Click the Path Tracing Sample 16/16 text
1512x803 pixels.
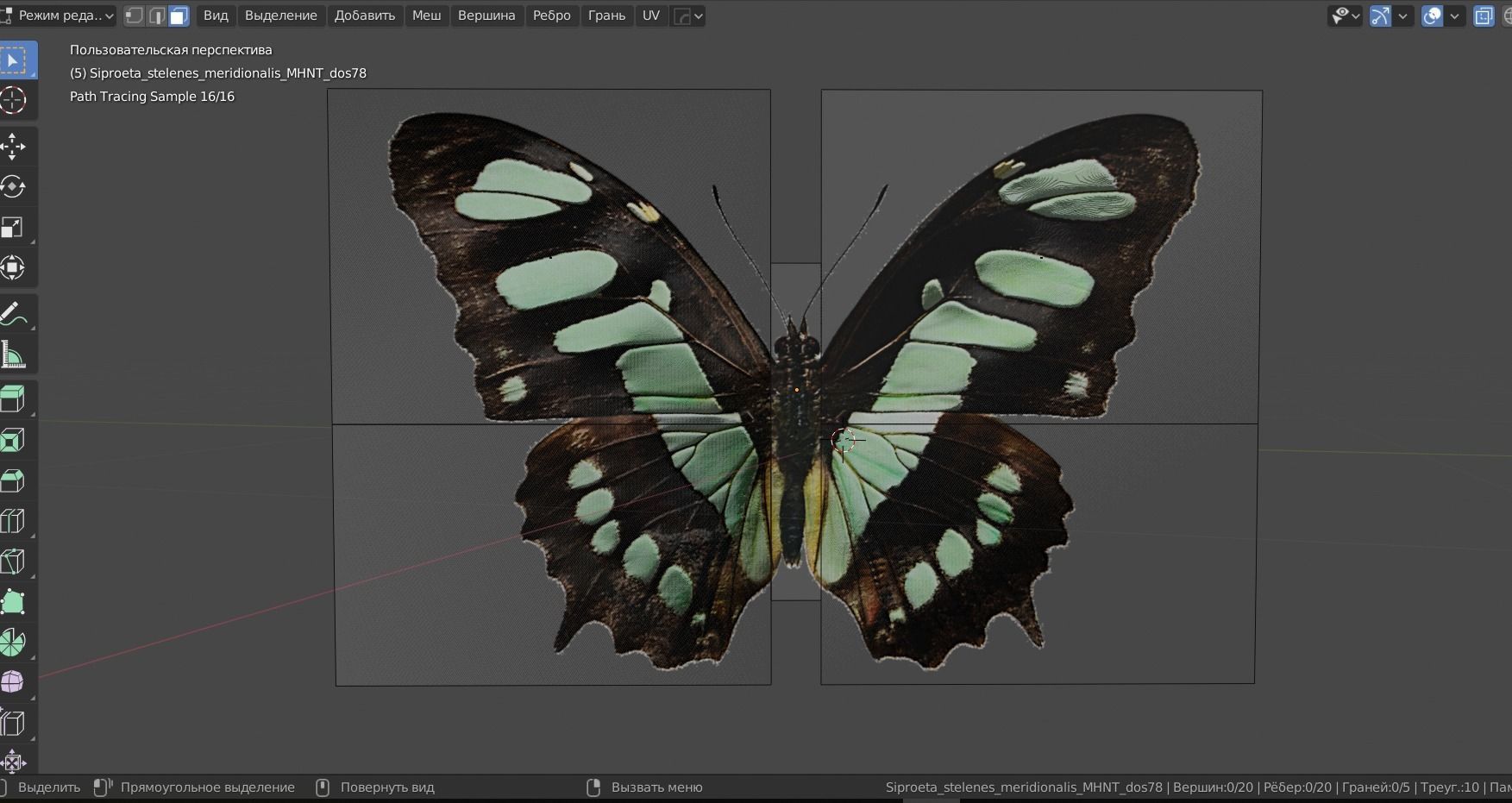[152, 97]
